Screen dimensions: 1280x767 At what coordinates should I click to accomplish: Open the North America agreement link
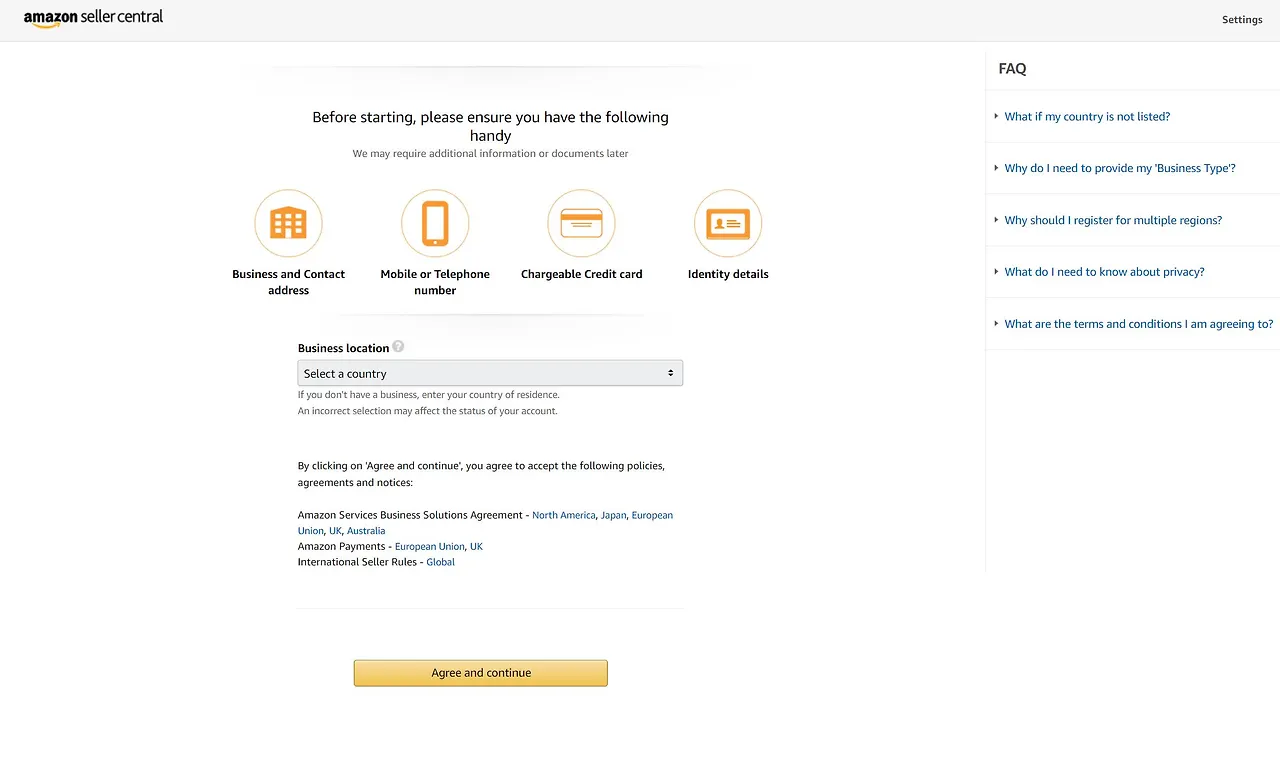563,515
